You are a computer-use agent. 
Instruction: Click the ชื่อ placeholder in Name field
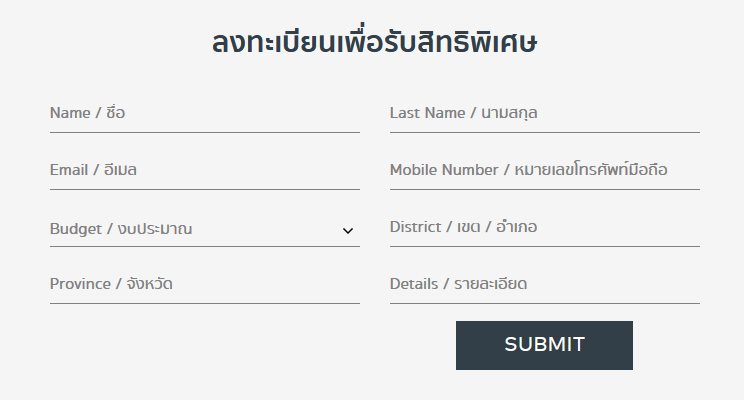pos(115,112)
